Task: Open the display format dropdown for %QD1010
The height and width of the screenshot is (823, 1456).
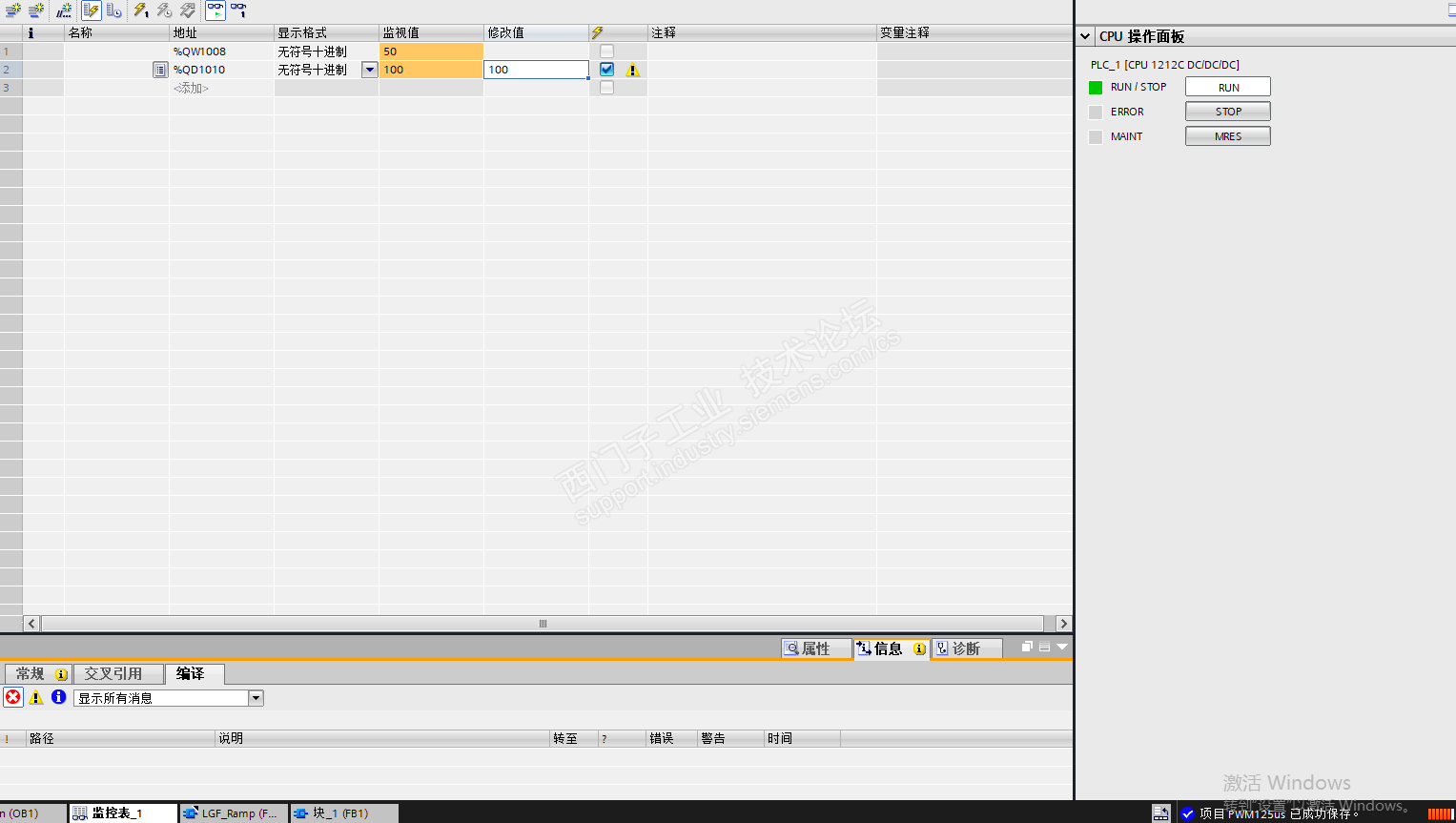Action: coord(369,70)
